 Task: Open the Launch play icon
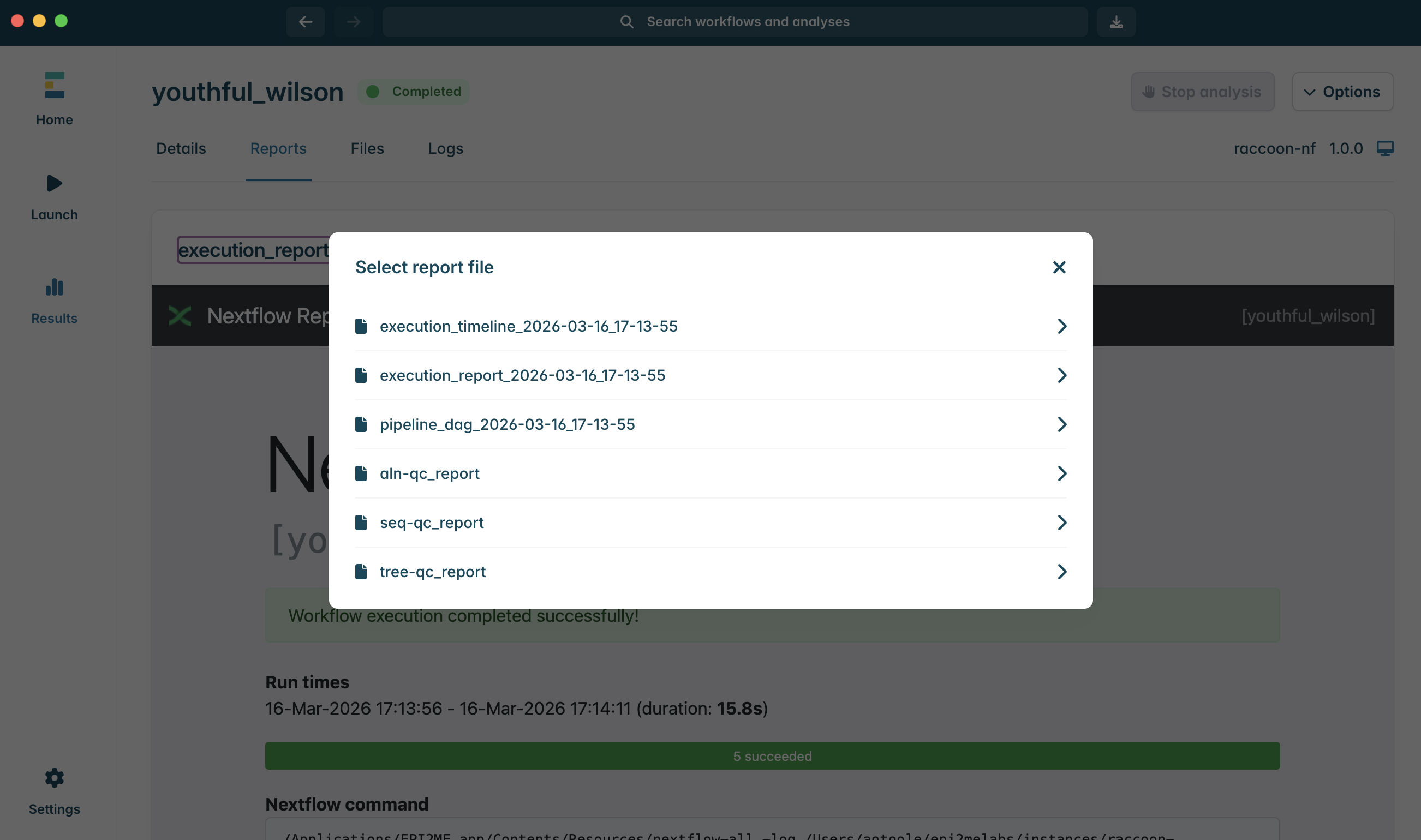pyautogui.click(x=55, y=183)
